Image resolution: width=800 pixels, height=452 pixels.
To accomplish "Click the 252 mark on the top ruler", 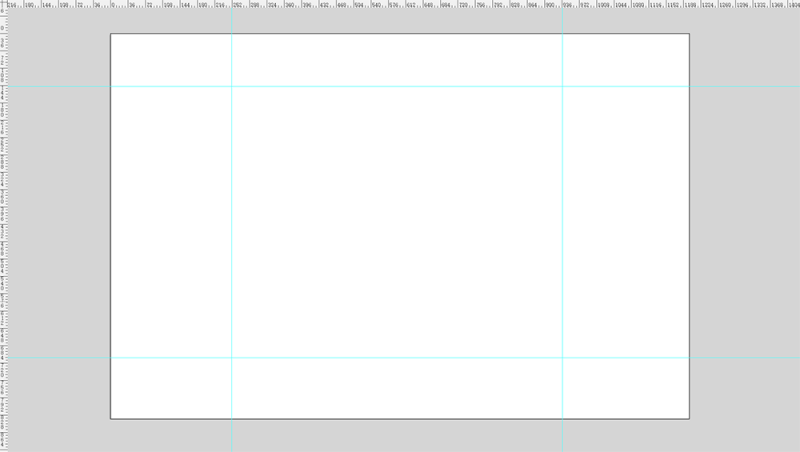I will pos(237,4).
